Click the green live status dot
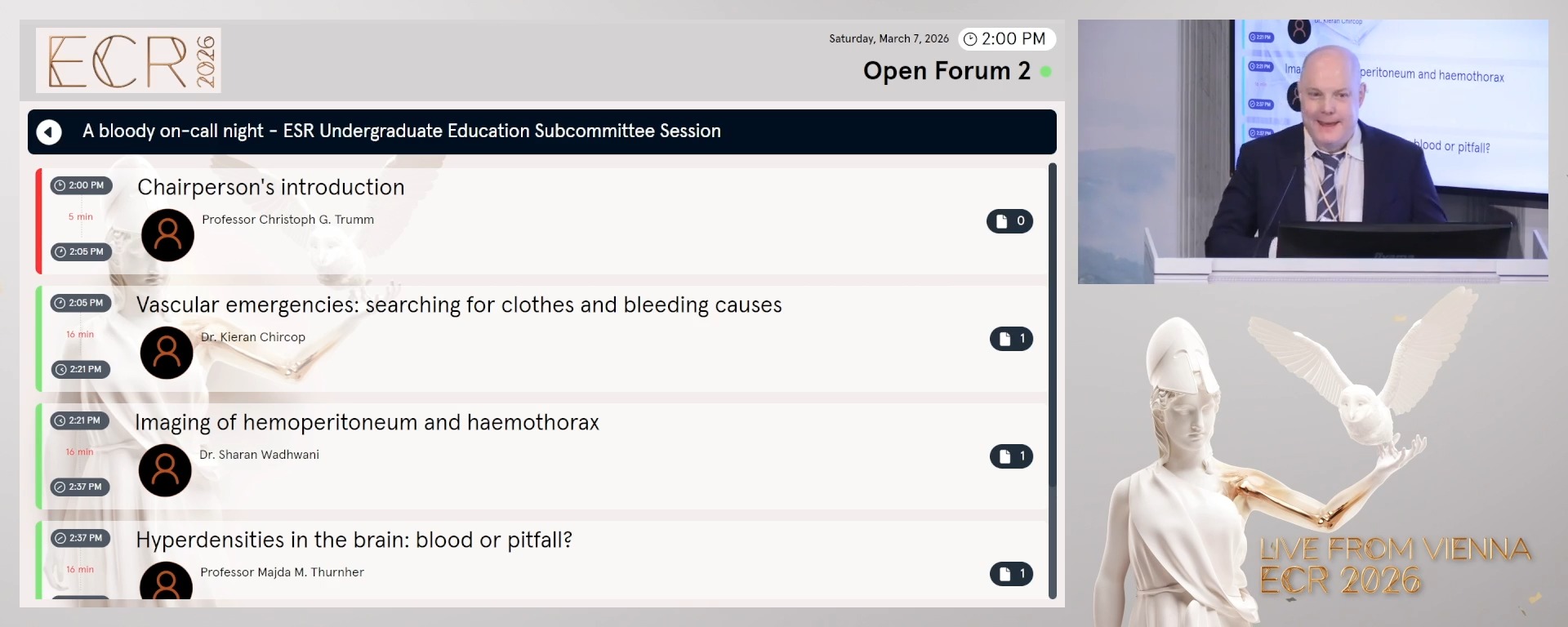This screenshot has width=1568, height=627. pyautogui.click(x=1045, y=72)
